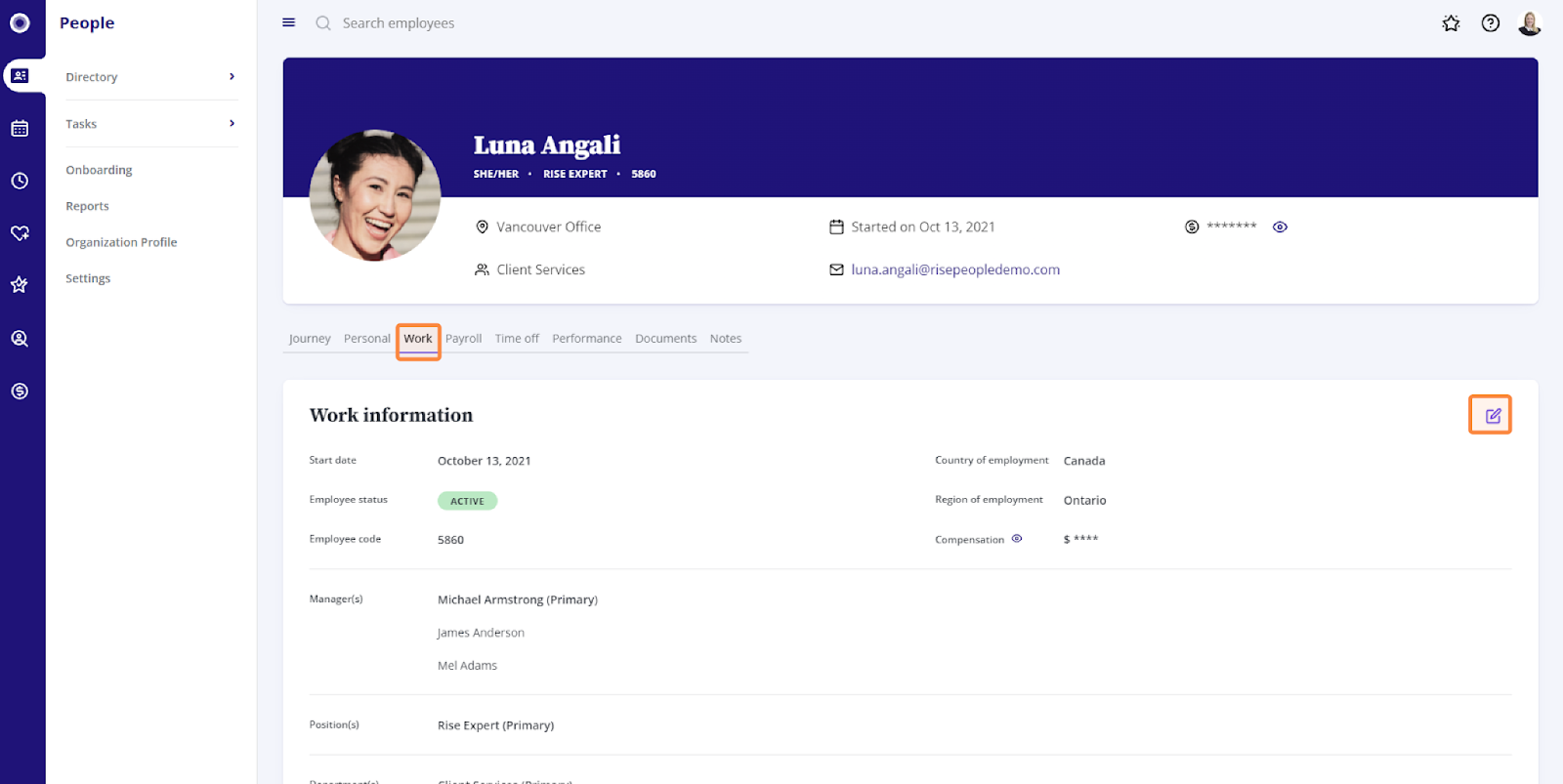Image resolution: width=1563 pixels, height=784 pixels.
Task: Open the recruiting search-person icon
Action: point(20,339)
